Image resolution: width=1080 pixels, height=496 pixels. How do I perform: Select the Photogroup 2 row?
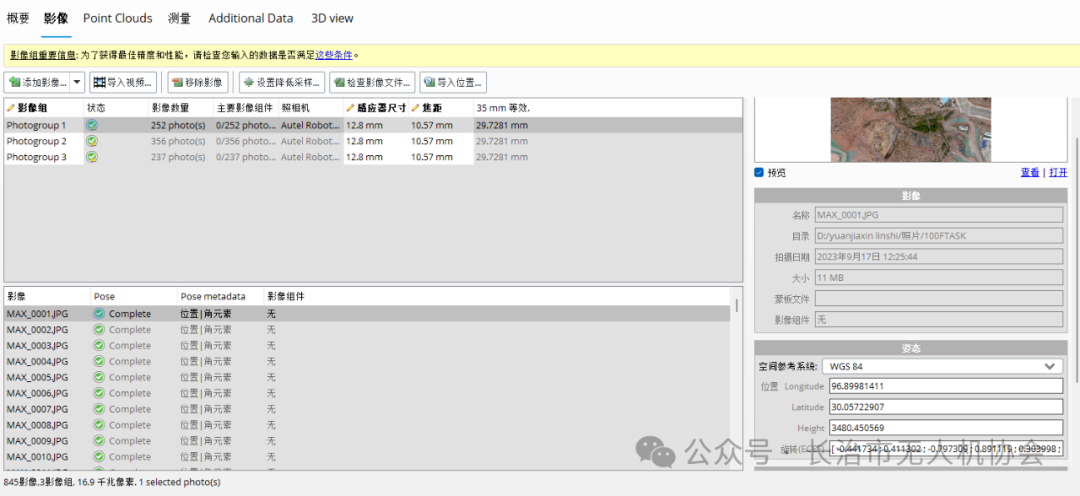coord(373,141)
